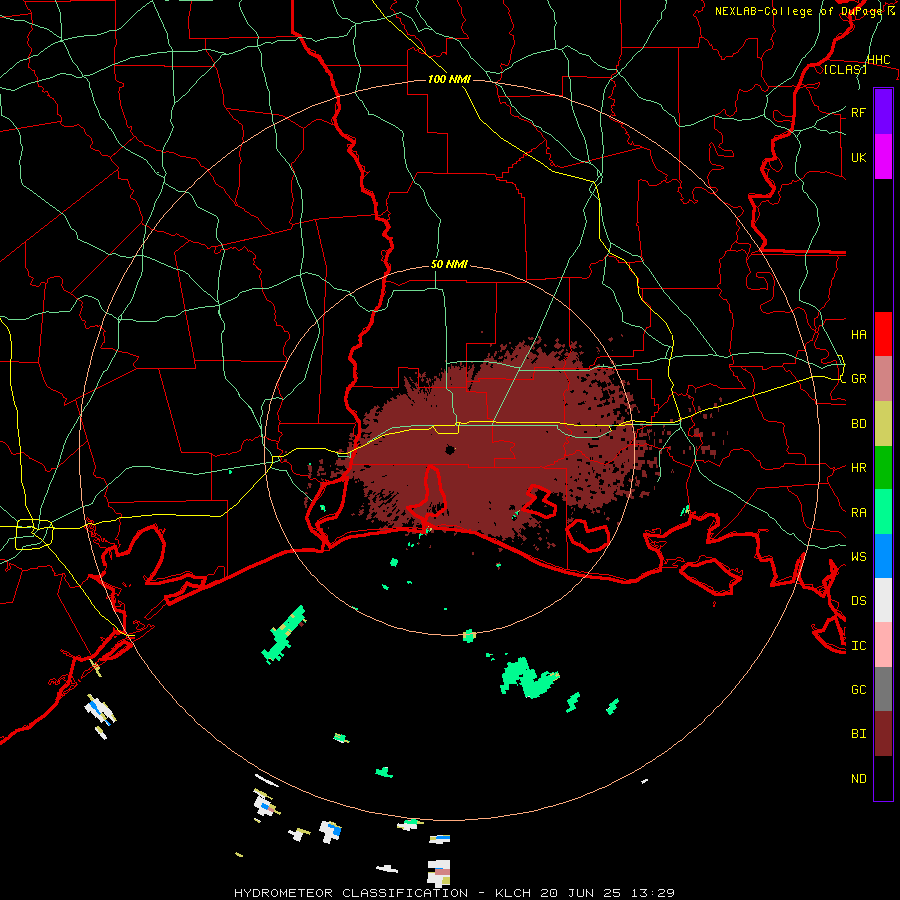This screenshot has height=900, width=900.
Task: Click the dark green HR legend swatch
Action: [883, 467]
